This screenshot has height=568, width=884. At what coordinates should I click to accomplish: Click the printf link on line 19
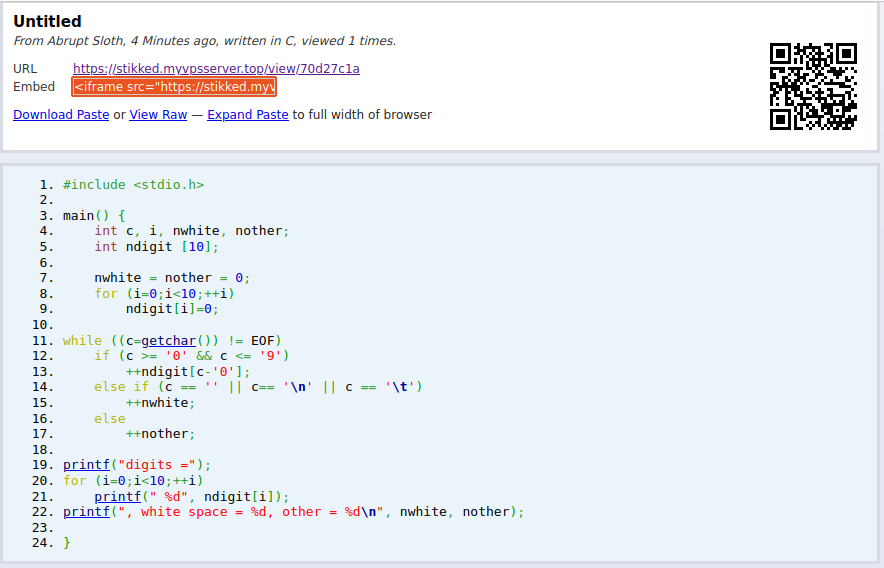[x=86, y=465]
